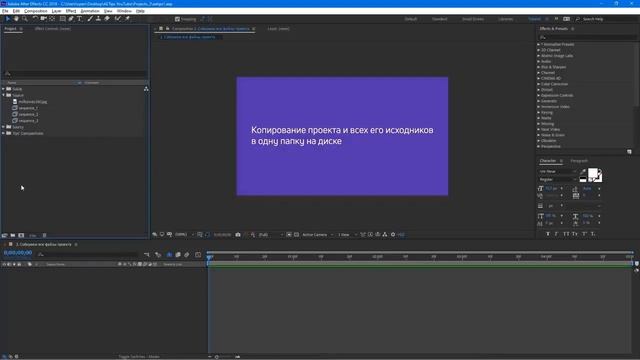
Task: Open the Full resolution dropdown in viewer
Action: tap(271, 235)
